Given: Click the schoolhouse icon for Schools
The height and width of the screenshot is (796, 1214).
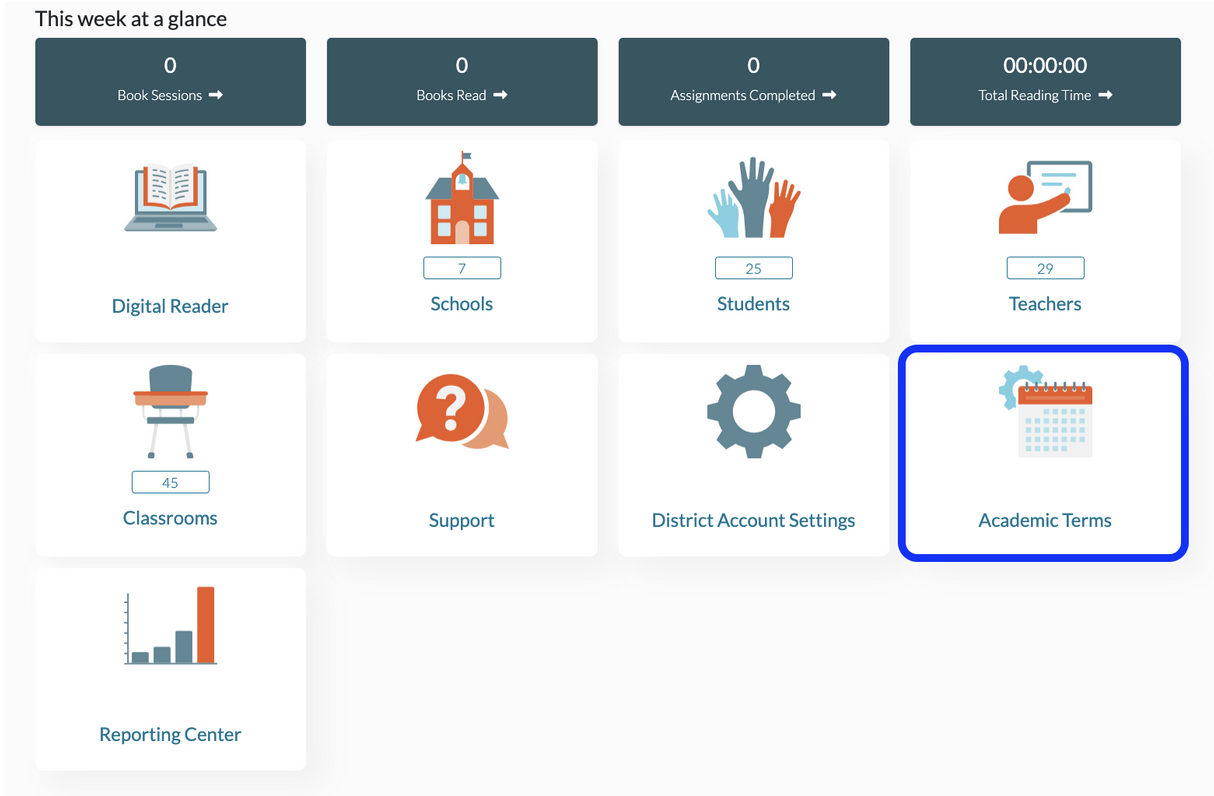Looking at the screenshot, I should (x=462, y=198).
